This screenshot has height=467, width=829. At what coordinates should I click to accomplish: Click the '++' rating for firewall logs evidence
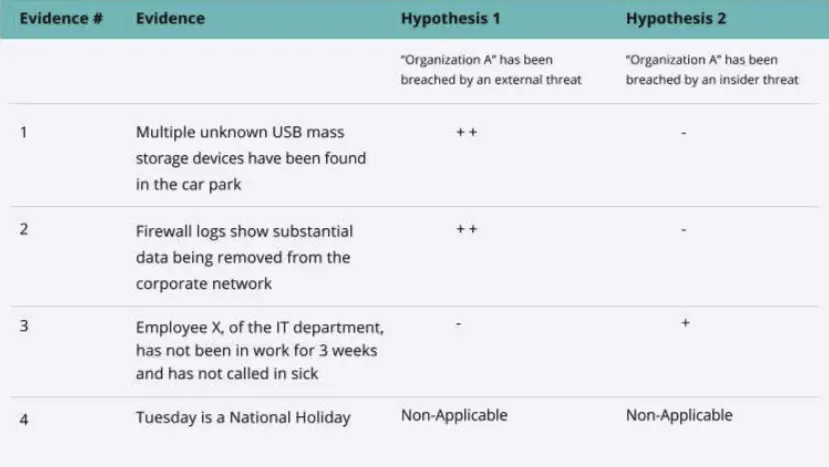click(x=466, y=229)
